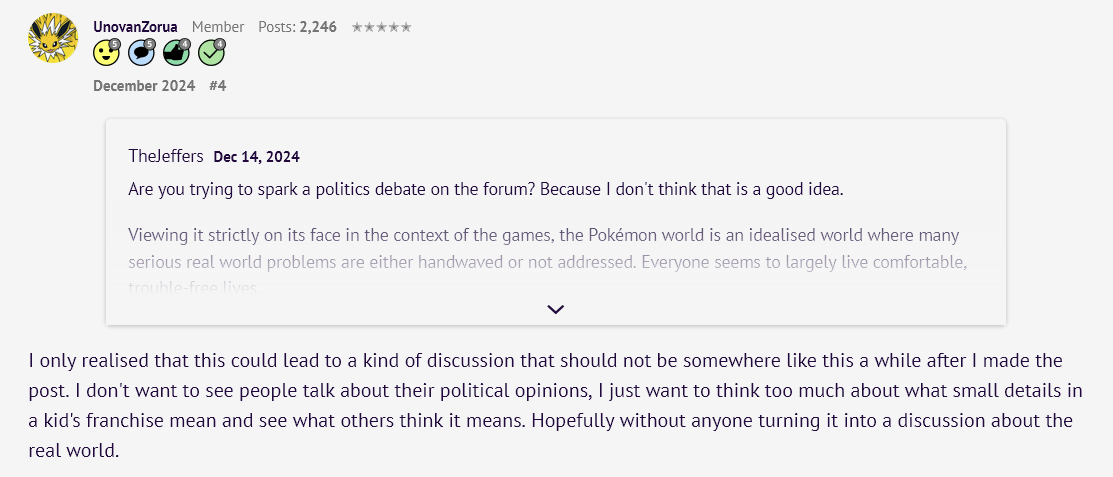Expand the collapsed quote with the chevron
This screenshot has width=1113, height=477.
[x=556, y=309]
